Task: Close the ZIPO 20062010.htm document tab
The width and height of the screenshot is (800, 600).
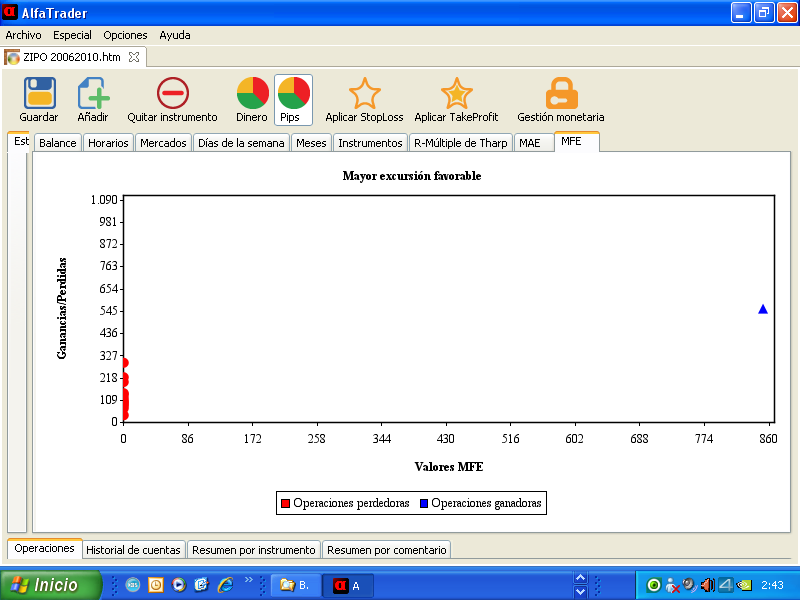Action: (x=134, y=57)
